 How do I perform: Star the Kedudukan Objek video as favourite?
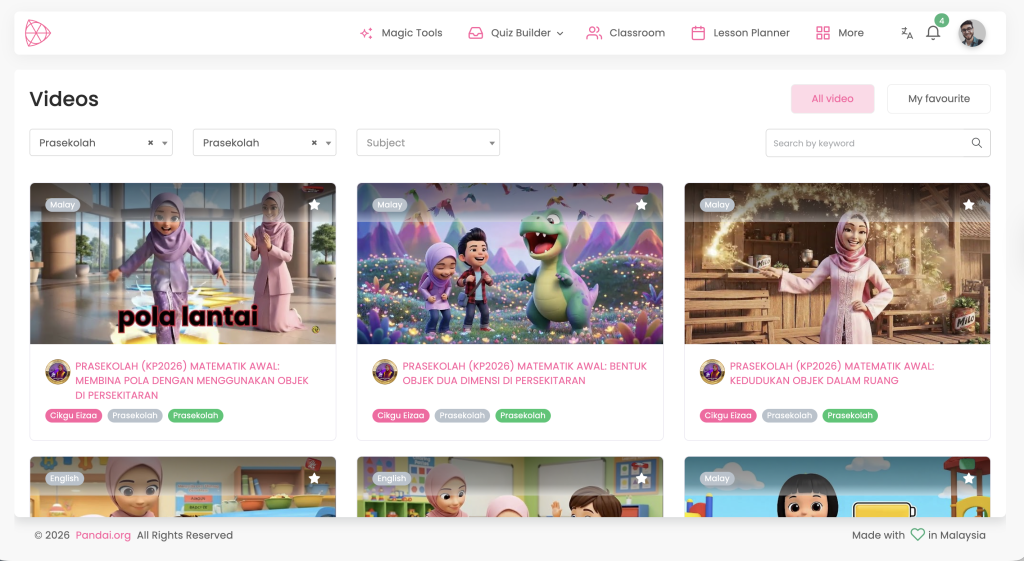click(x=968, y=204)
